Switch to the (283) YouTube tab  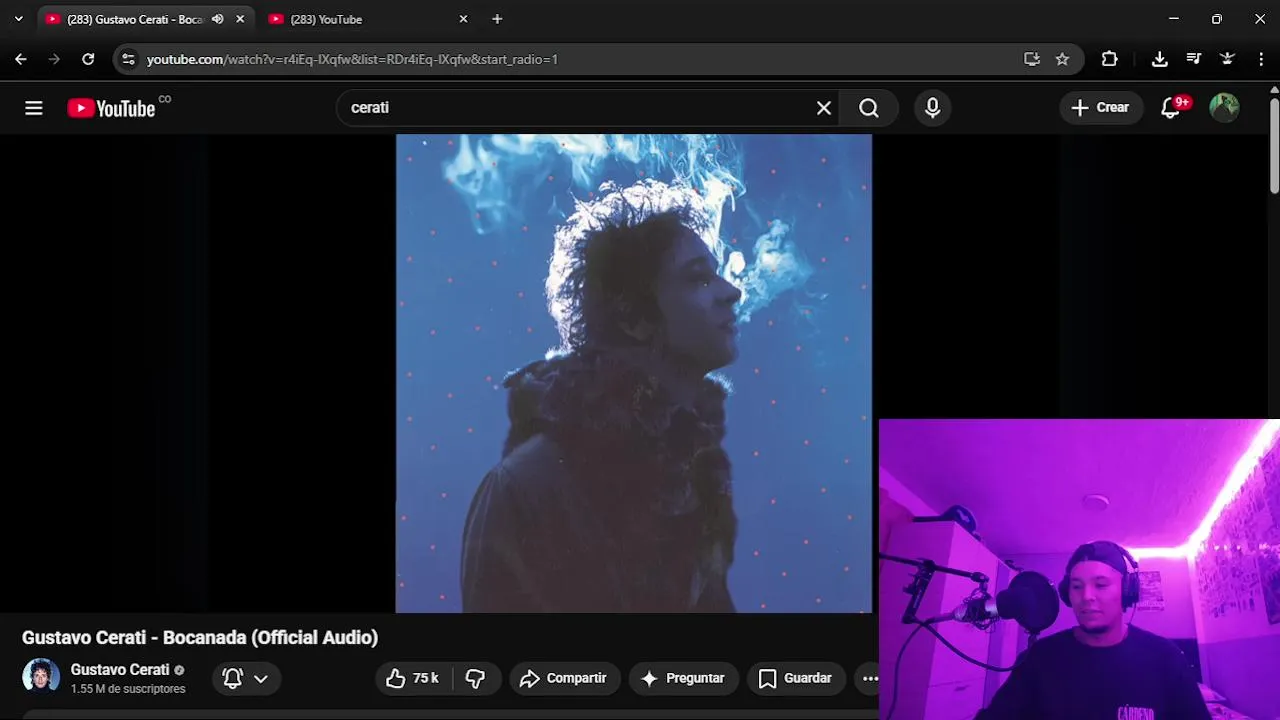369,19
